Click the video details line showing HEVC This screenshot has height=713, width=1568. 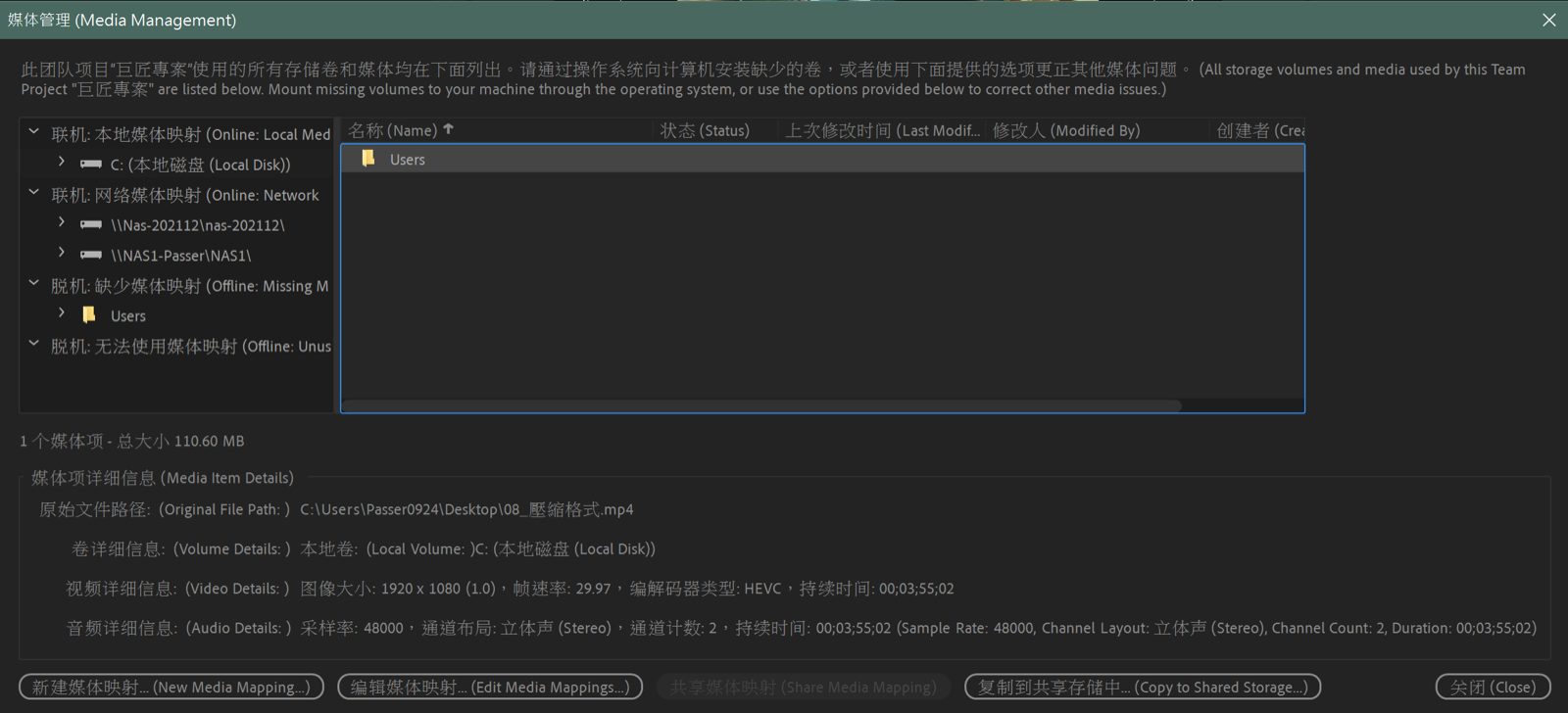pyautogui.click(x=627, y=589)
